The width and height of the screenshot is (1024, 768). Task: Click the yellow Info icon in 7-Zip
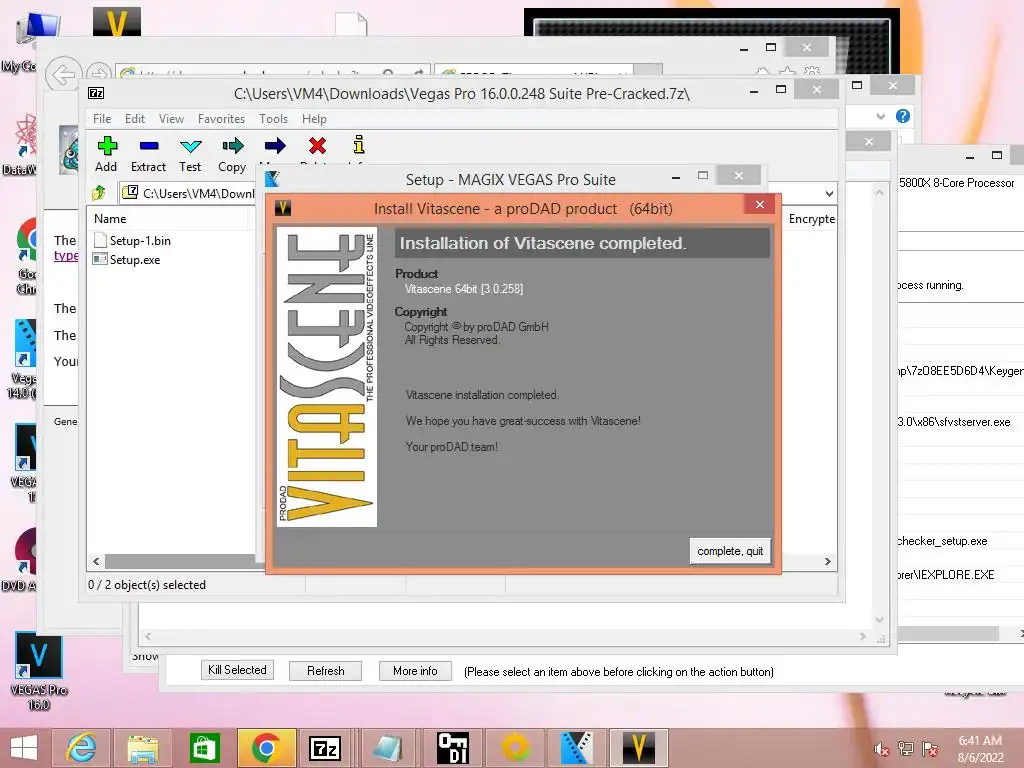[359, 144]
